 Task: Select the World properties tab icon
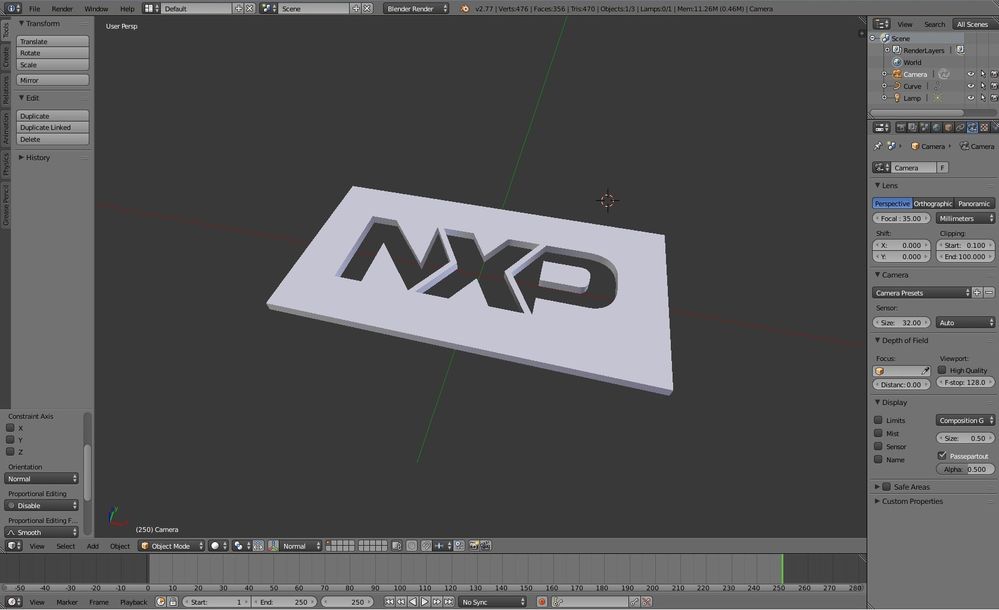tap(935, 127)
